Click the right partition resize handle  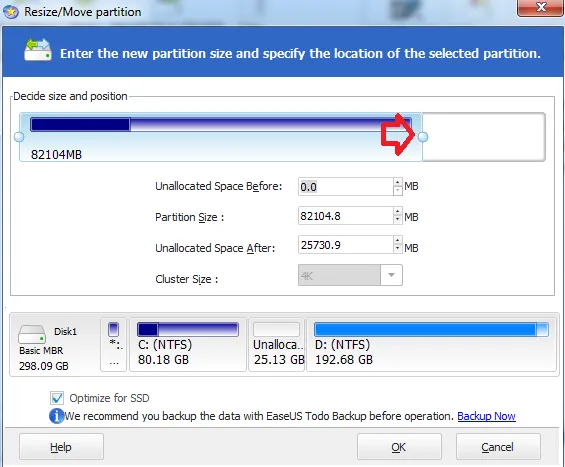pos(423,137)
